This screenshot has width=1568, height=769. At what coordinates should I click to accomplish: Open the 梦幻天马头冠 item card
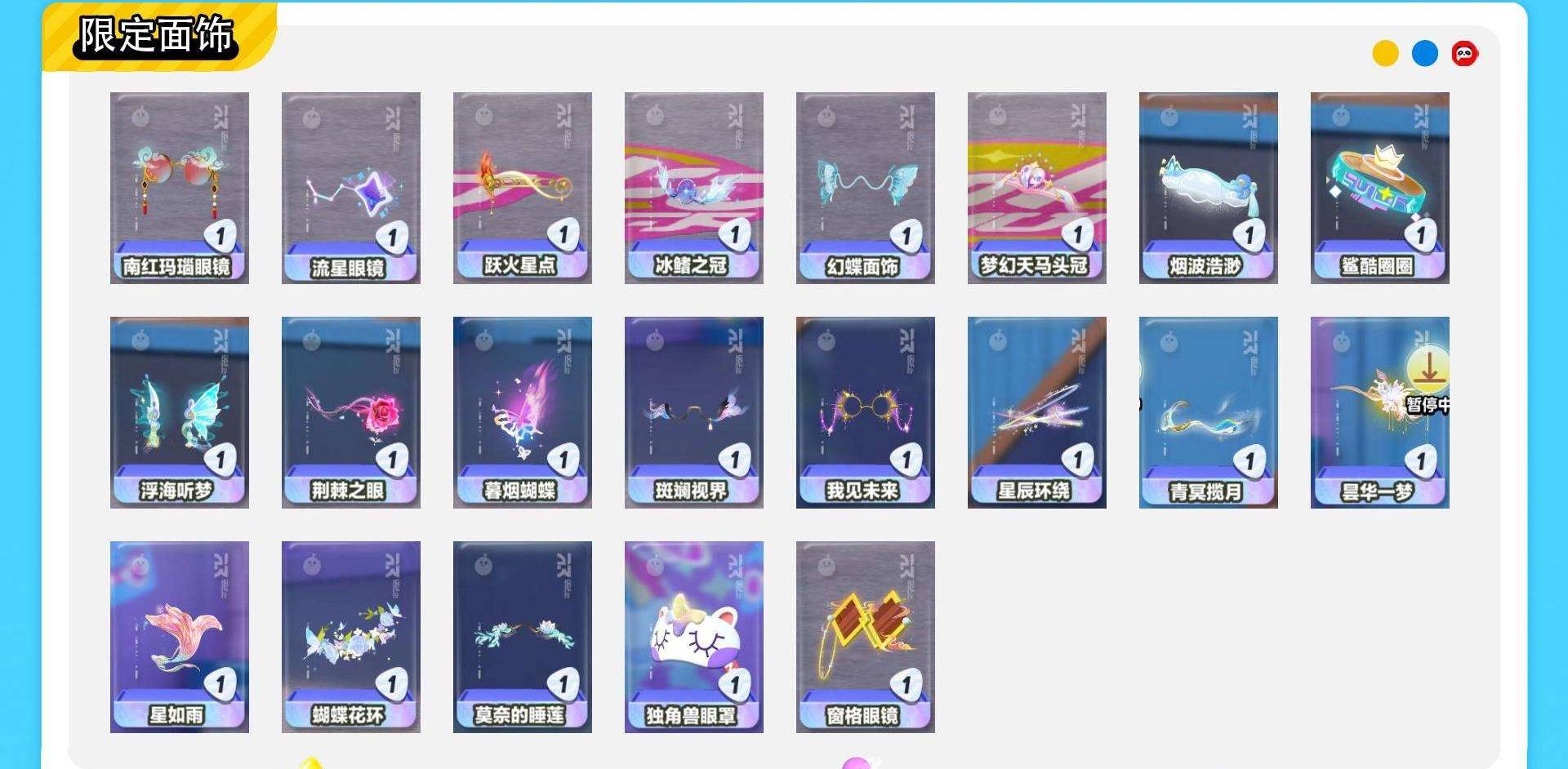click(x=1037, y=188)
